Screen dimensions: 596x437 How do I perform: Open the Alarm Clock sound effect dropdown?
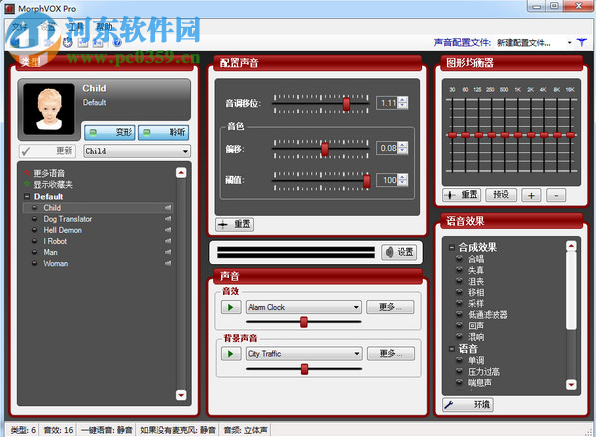[304, 307]
